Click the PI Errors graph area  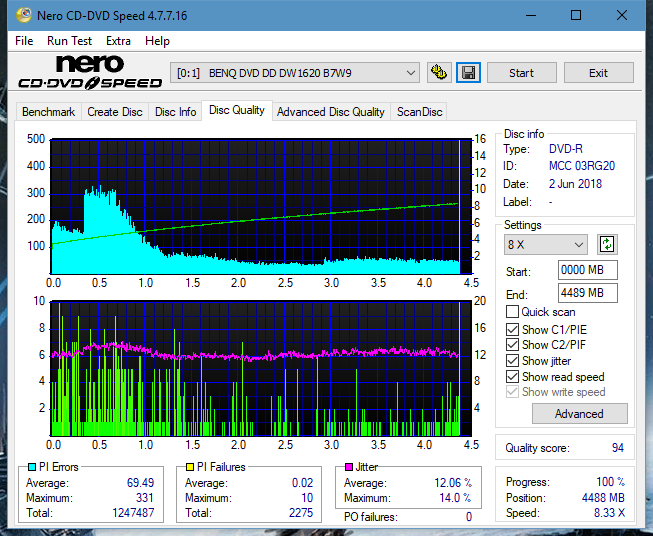pos(261,206)
